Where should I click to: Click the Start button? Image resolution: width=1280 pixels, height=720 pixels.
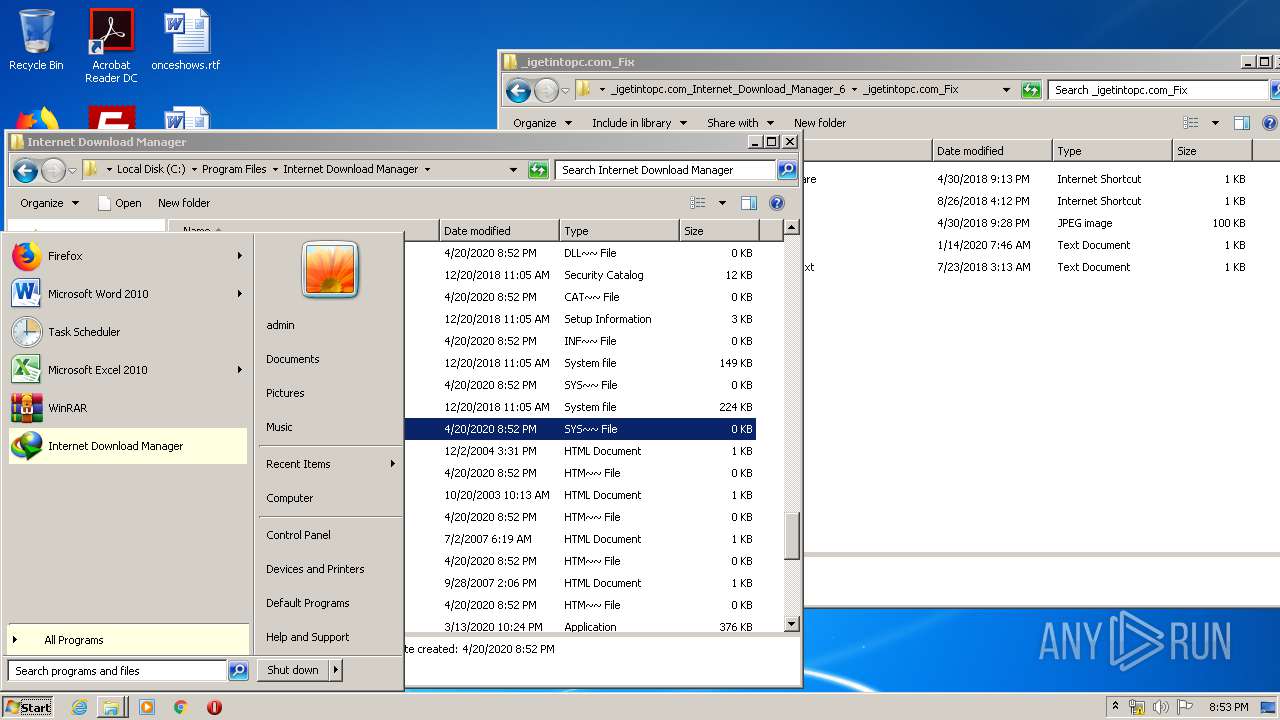pyautogui.click(x=28, y=707)
